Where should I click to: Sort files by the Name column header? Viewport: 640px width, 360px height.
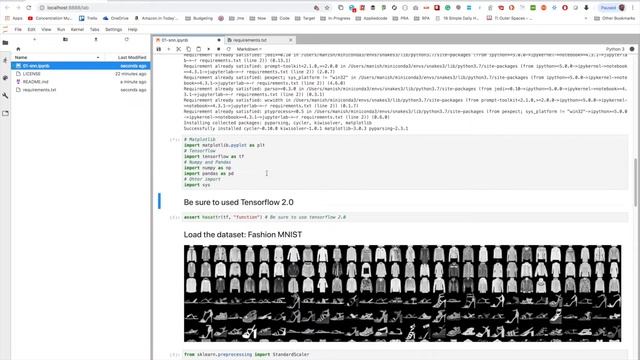57,58
